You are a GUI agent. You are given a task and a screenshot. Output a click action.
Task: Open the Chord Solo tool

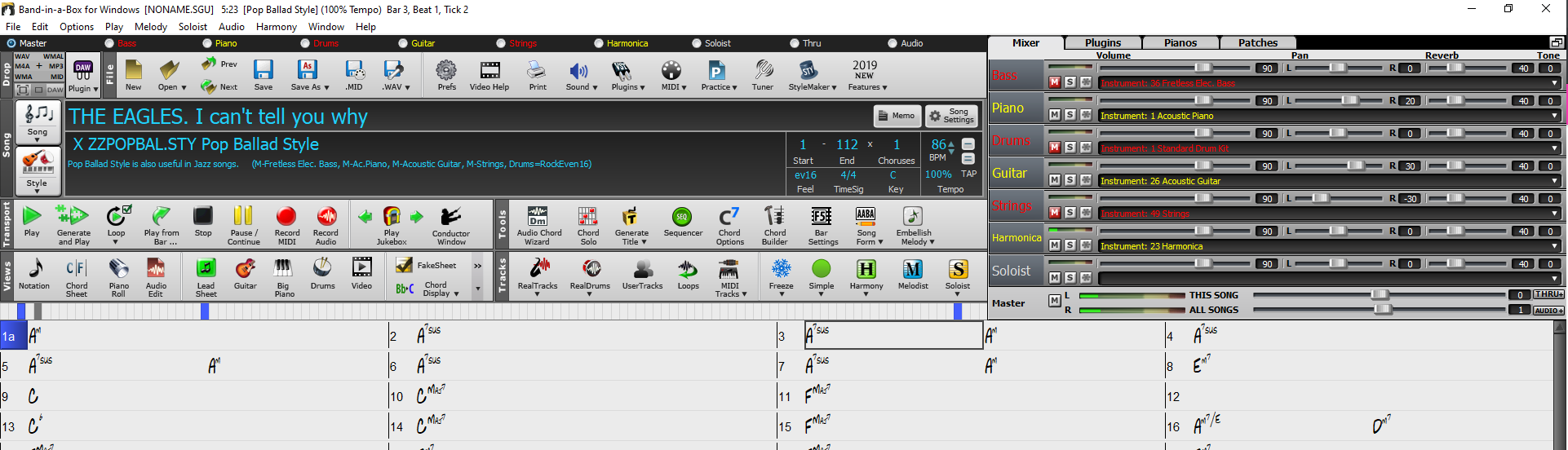588,224
